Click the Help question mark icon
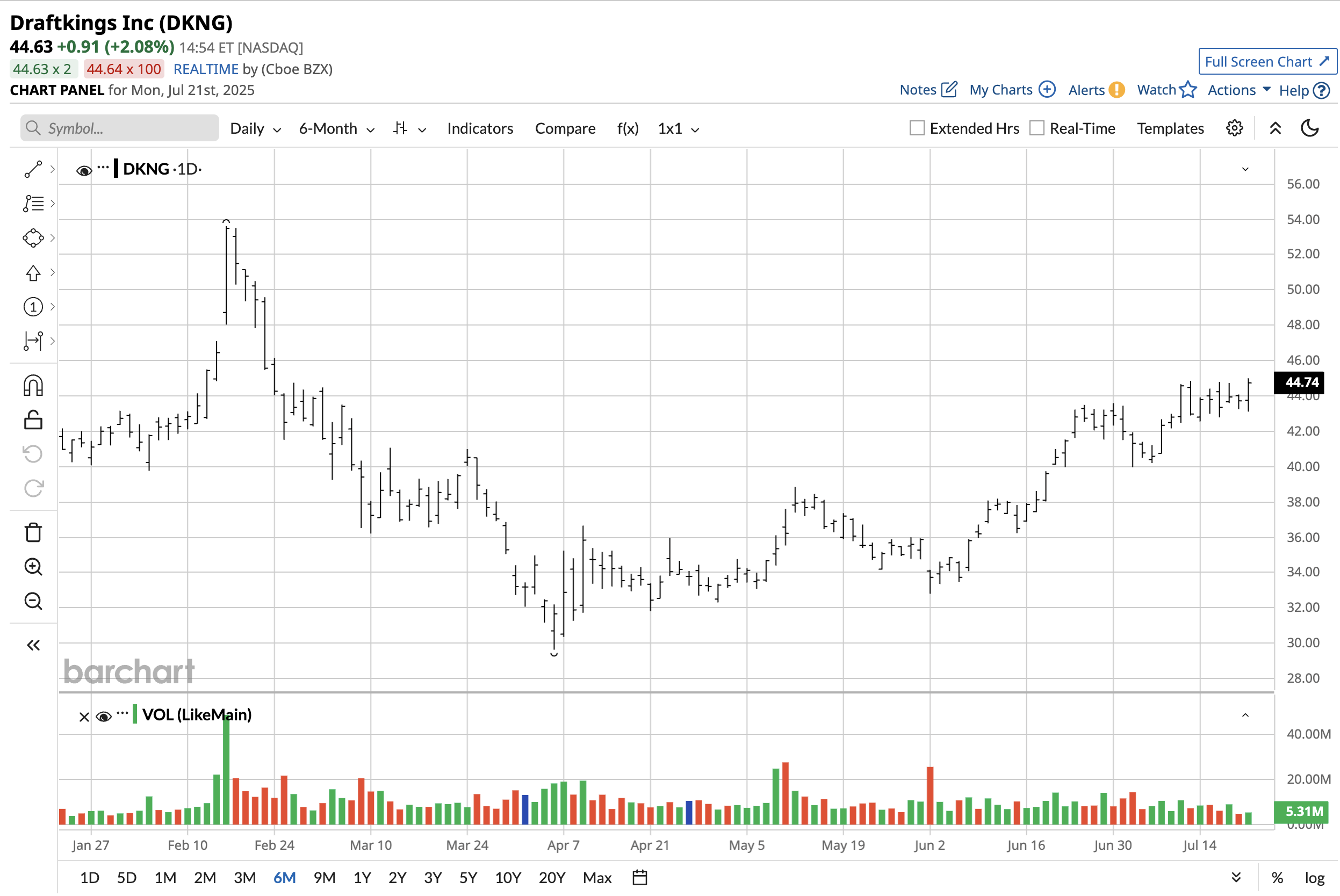The height and width of the screenshot is (896, 1340). point(1322,90)
